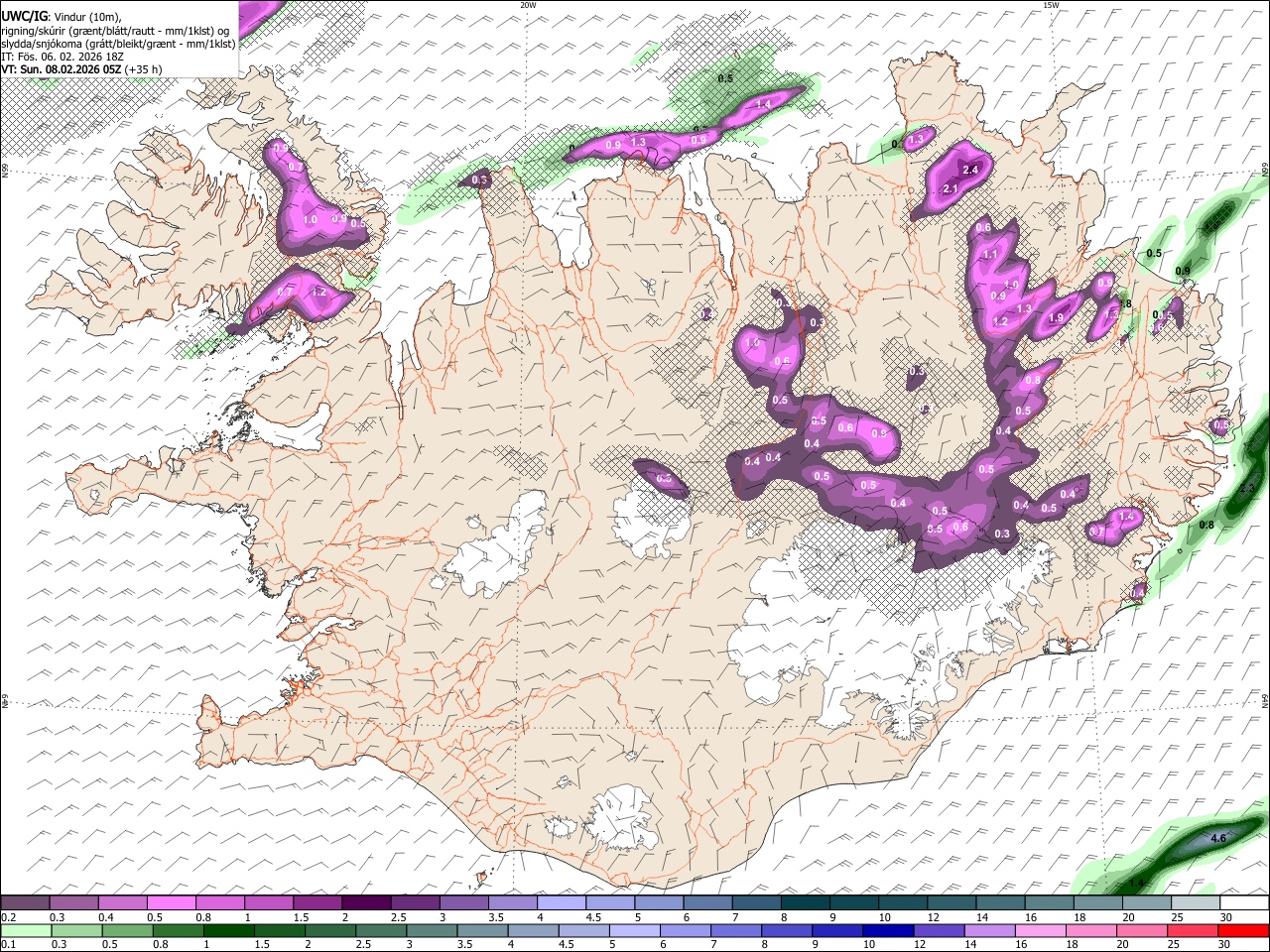
Task: Click the 'slydda/snjókoma' legend description line
Action: click(118, 44)
